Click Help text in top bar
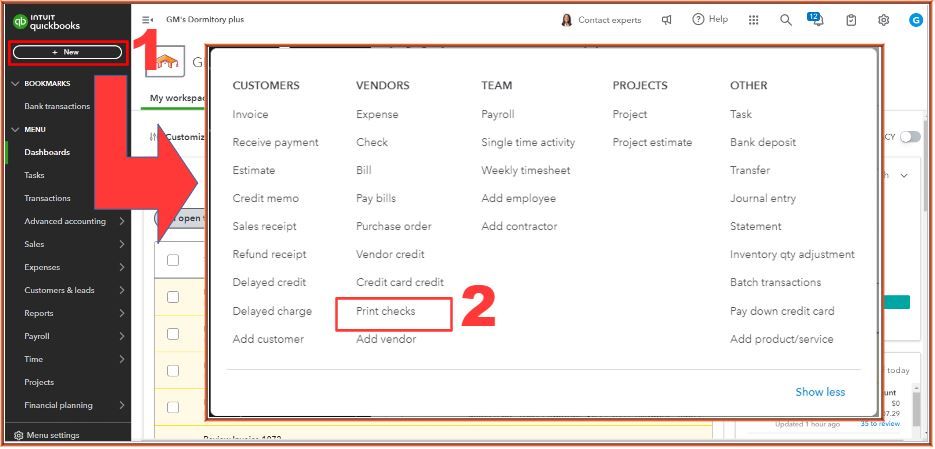Screen dimensions: 935x449 pos(719,20)
